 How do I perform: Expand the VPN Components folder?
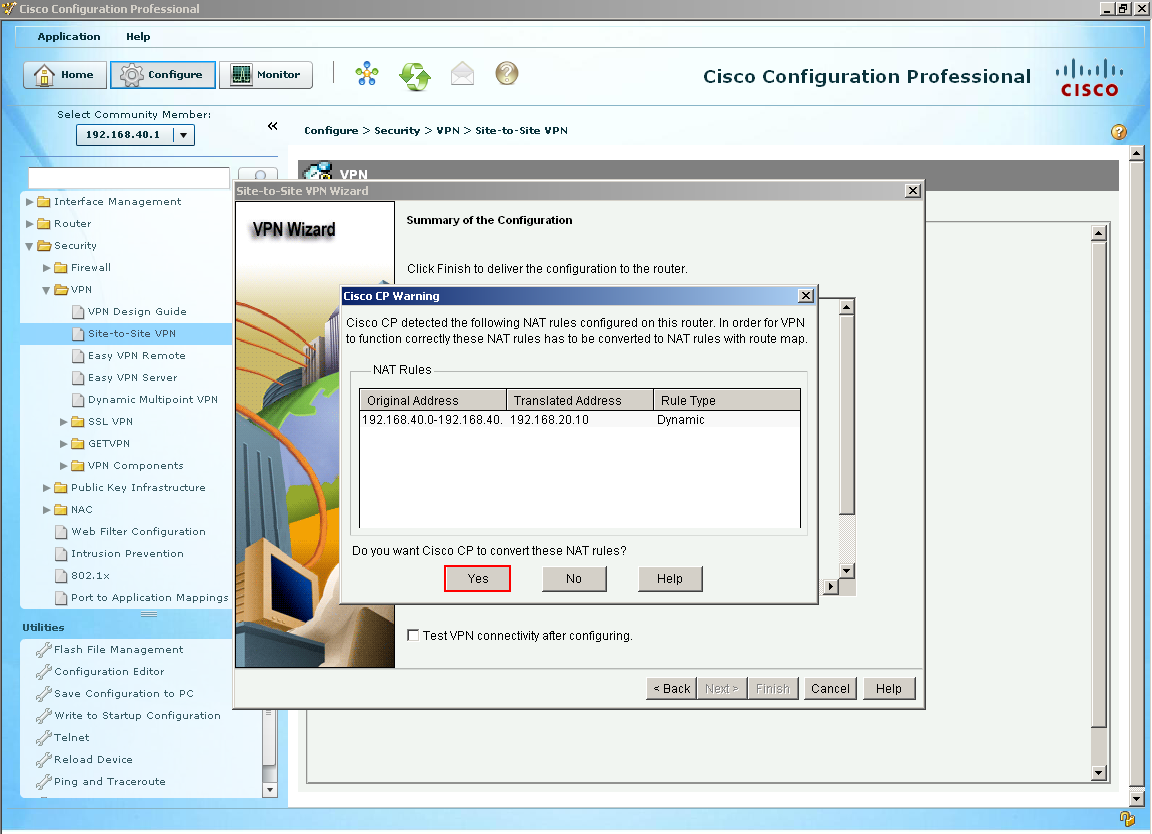pos(63,466)
